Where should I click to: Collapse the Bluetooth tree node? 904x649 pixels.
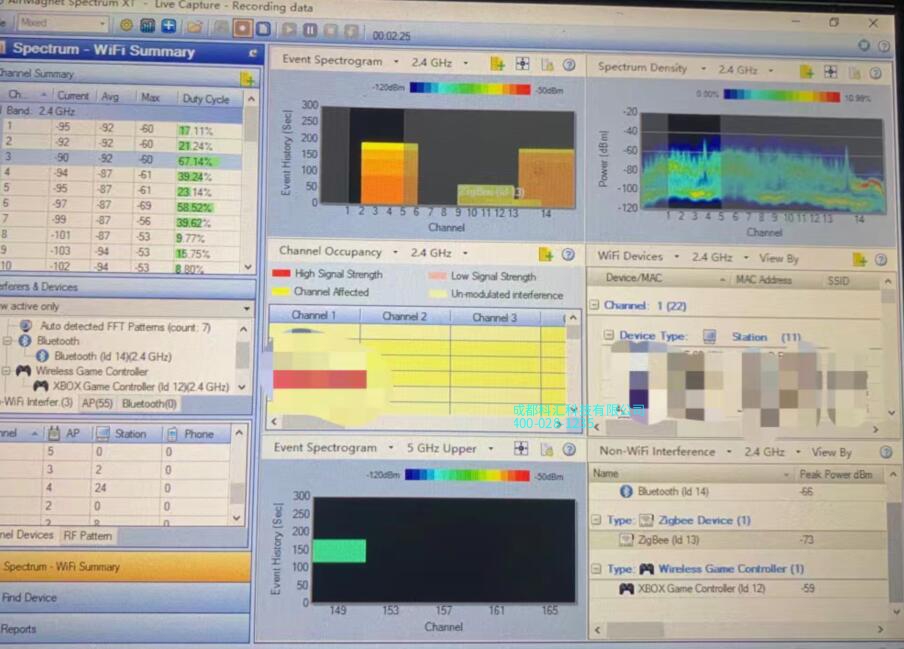7,341
